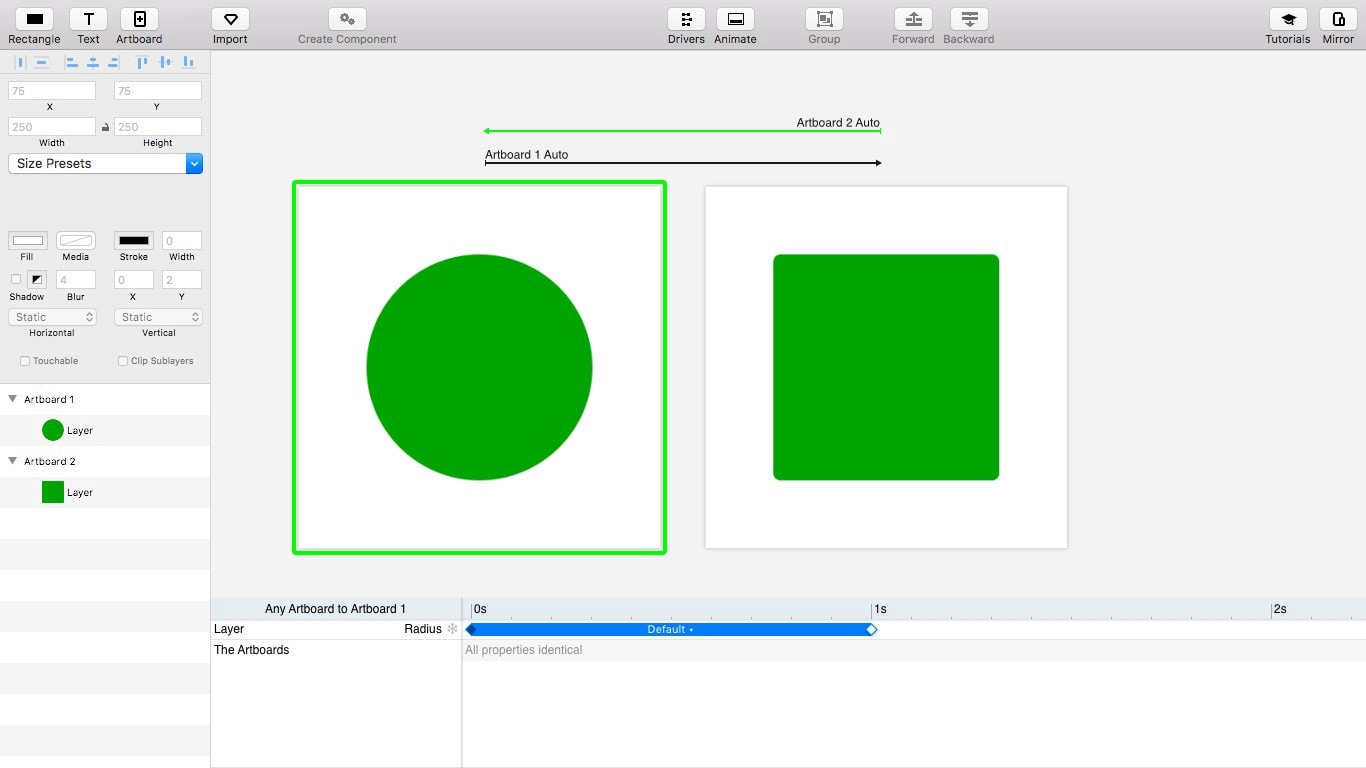Open the Size Presets dropdown
Screen dimensions: 1366x768
tap(105, 163)
